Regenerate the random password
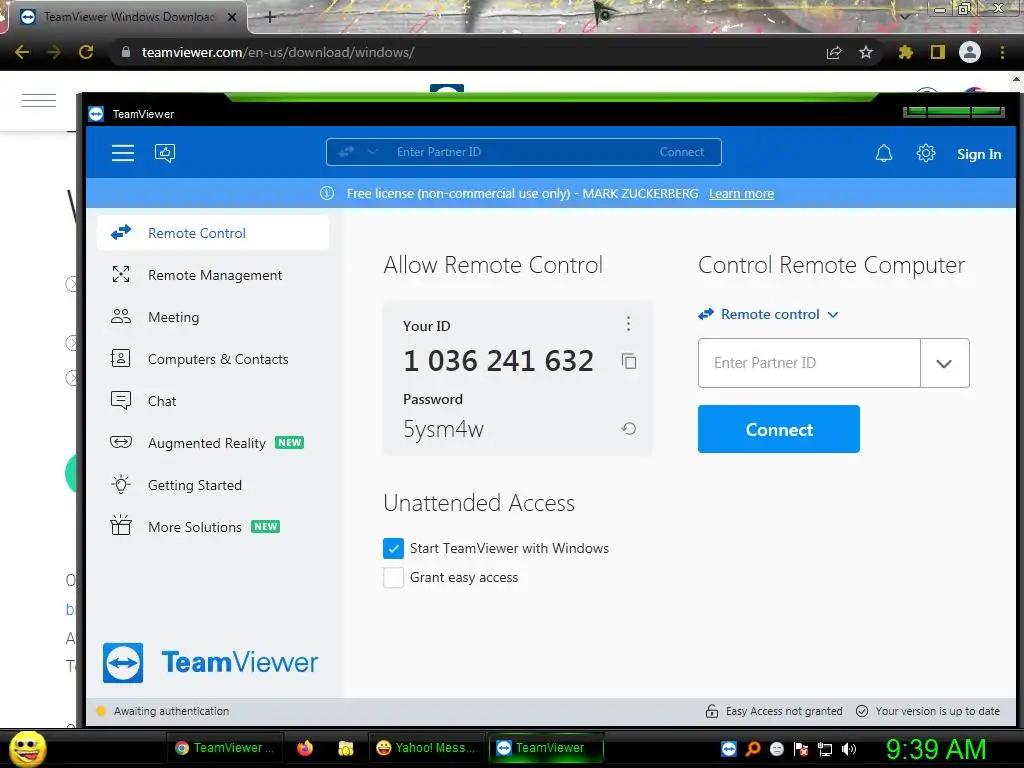This screenshot has height=768, width=1024. tap(629, 428)
